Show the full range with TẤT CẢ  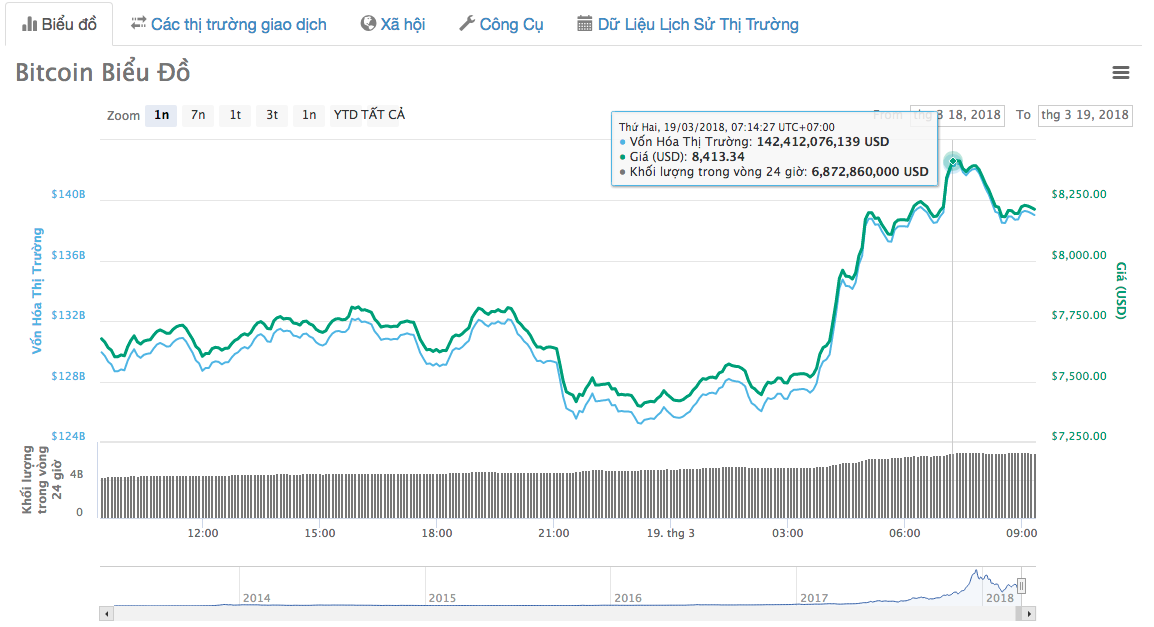click(x=383, y=115)
